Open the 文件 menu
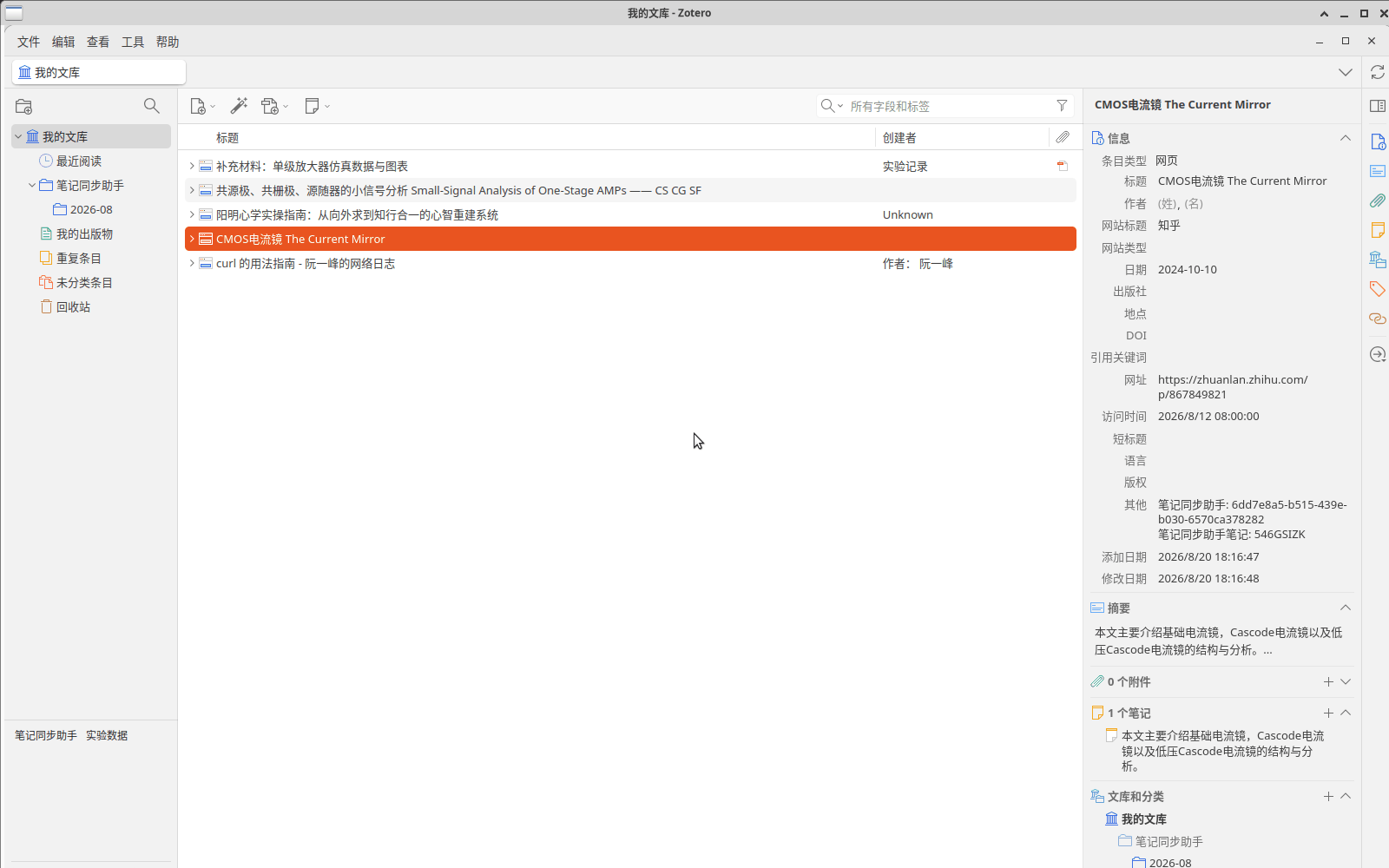Screen dimensions: 1389x868 pos(29,42)
